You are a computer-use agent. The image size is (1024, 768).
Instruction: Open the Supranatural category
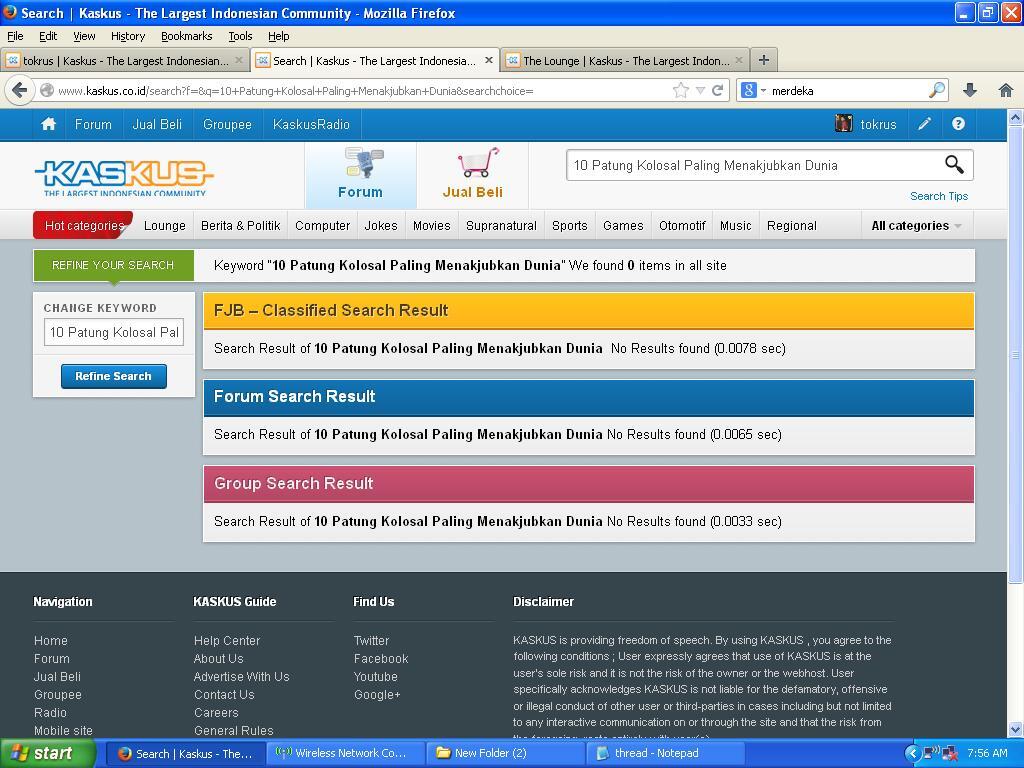(502, 226)
